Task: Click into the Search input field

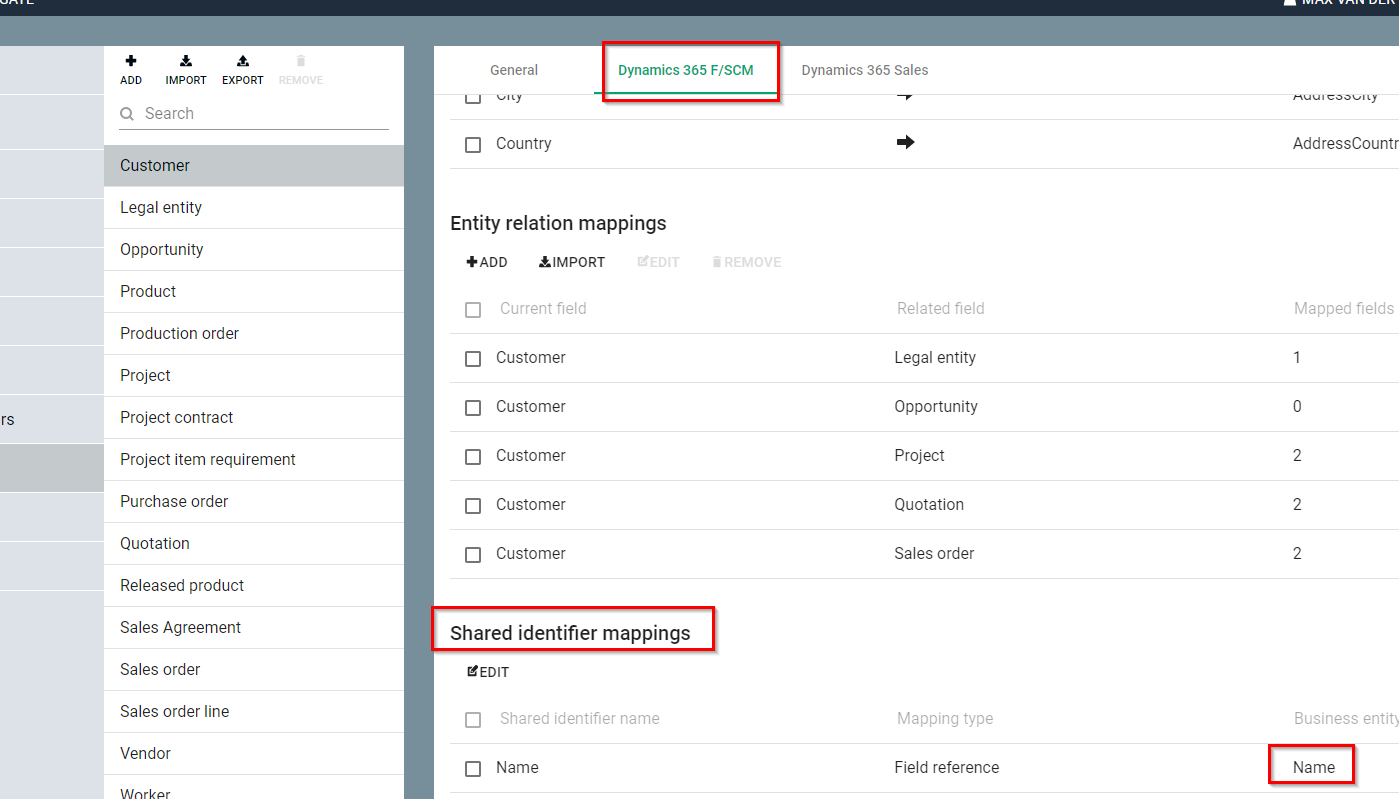Action: pyautogui.click(x=260, y=114)
